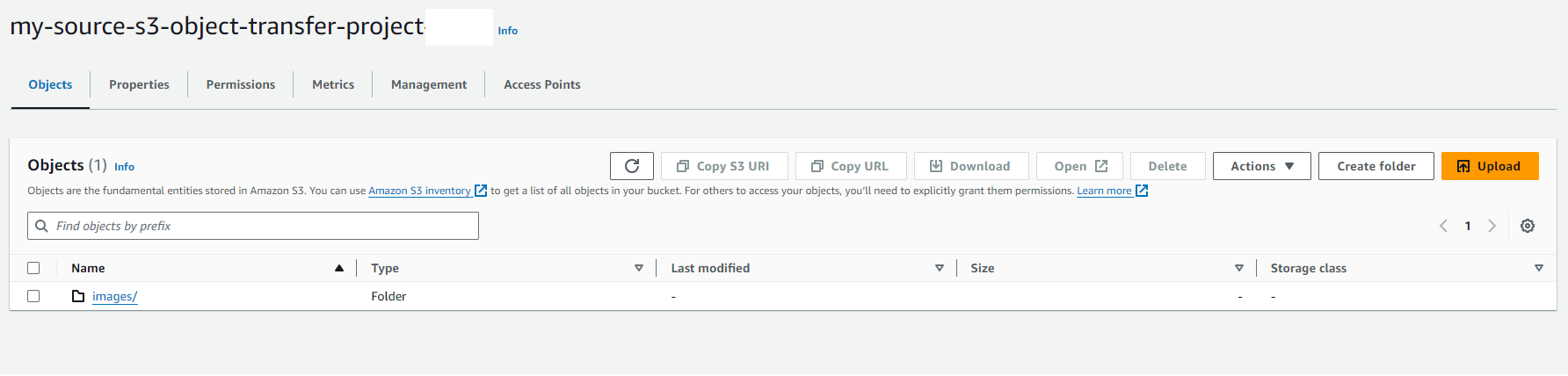
Task: Click the Copy S3 URI button
Action: tap(724, 166)
